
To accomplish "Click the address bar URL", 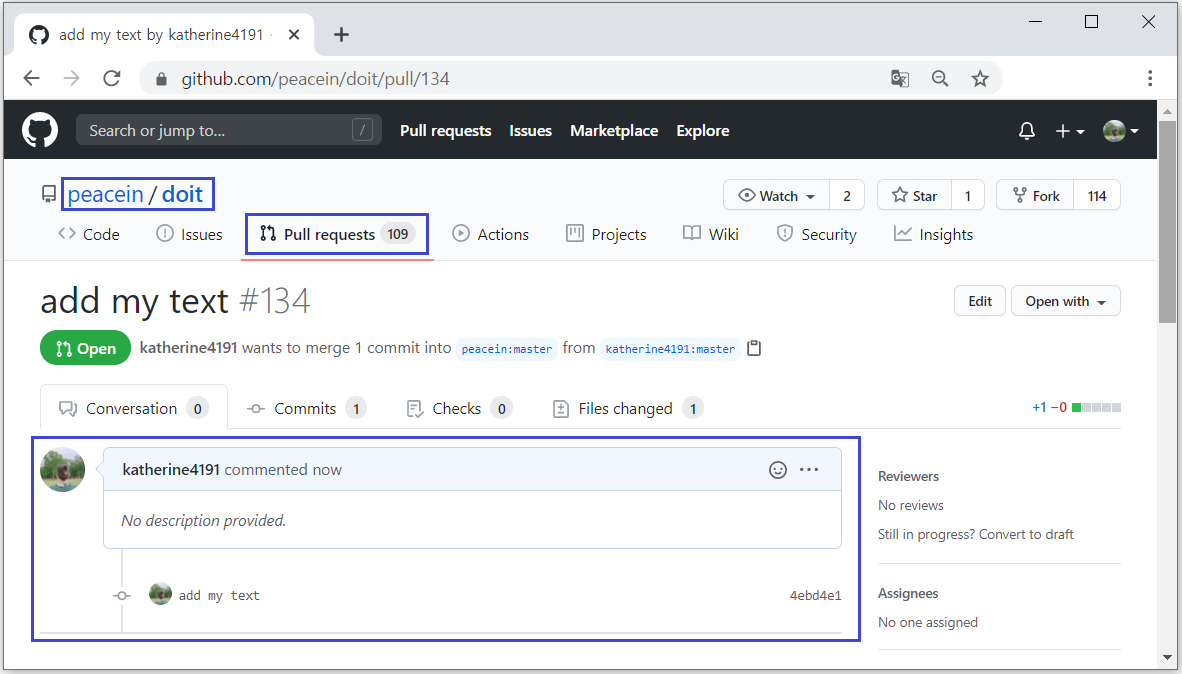I will (315, 79).
